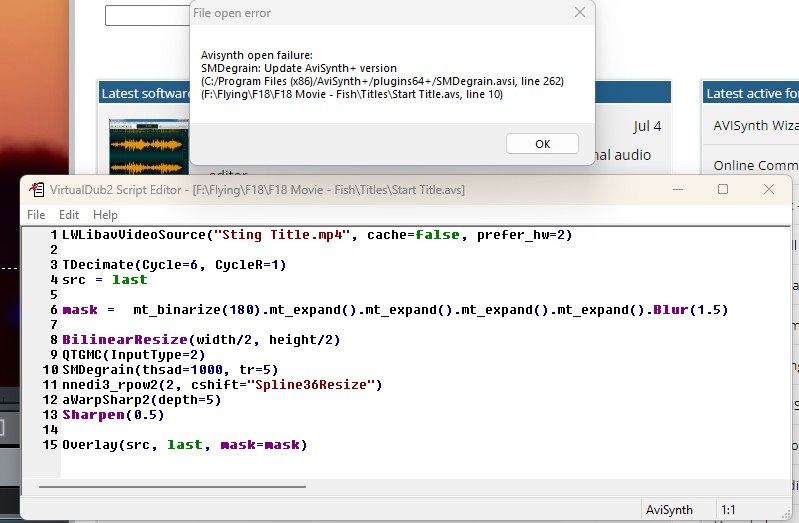Click the 'Latest active' forum heading
The width and height of the screenshot is (799, 523).
click(752, 93)
